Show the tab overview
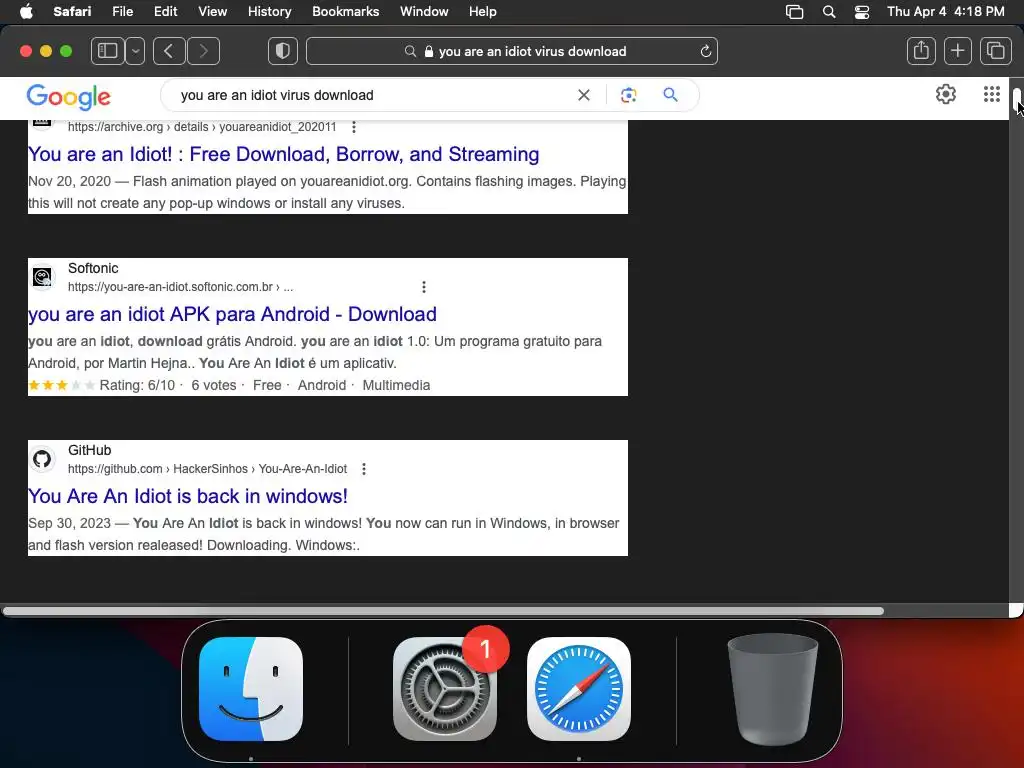Viewport: 1024px width, 768px height. pos(995,51)
